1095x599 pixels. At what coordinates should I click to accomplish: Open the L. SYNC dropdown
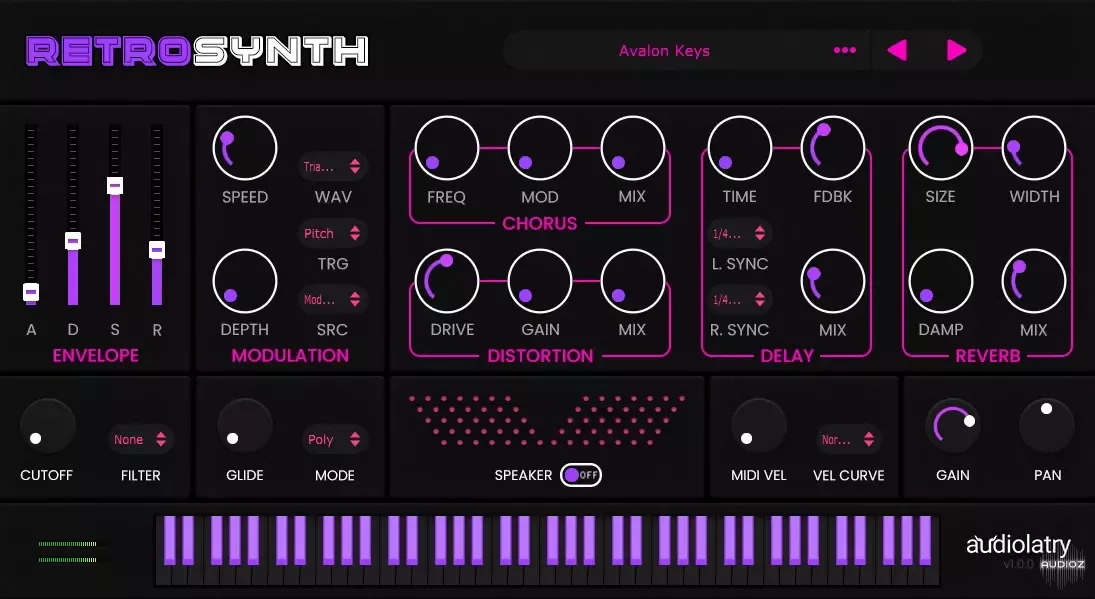739,233
